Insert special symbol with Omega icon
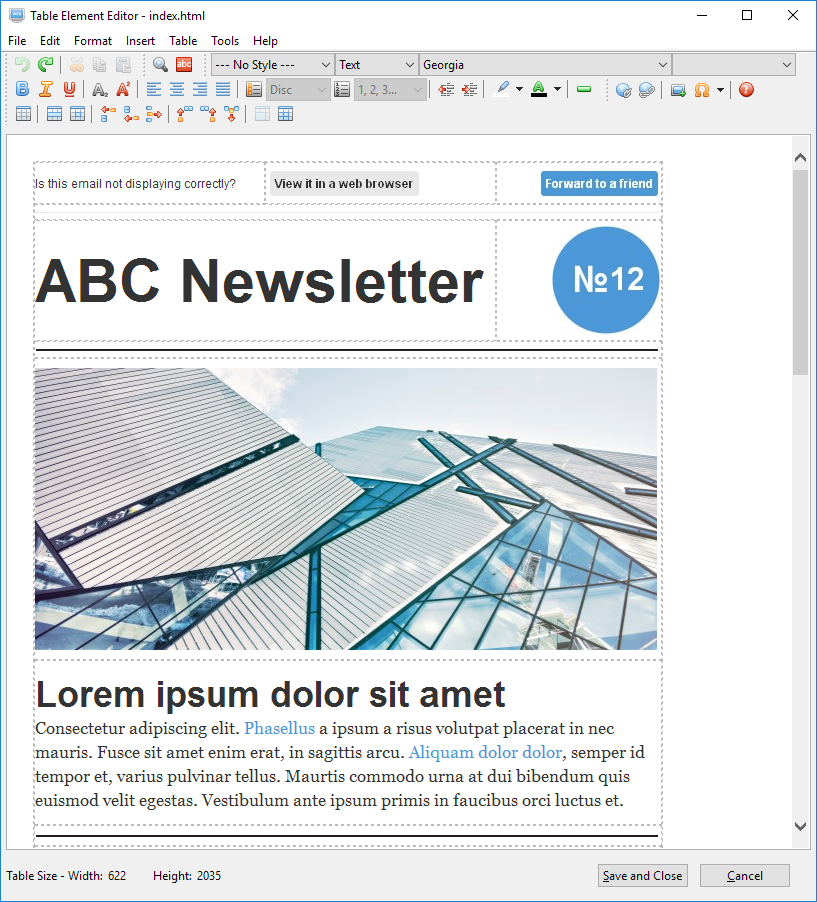This screenshot has width=817, height=902. coord(701,90)
